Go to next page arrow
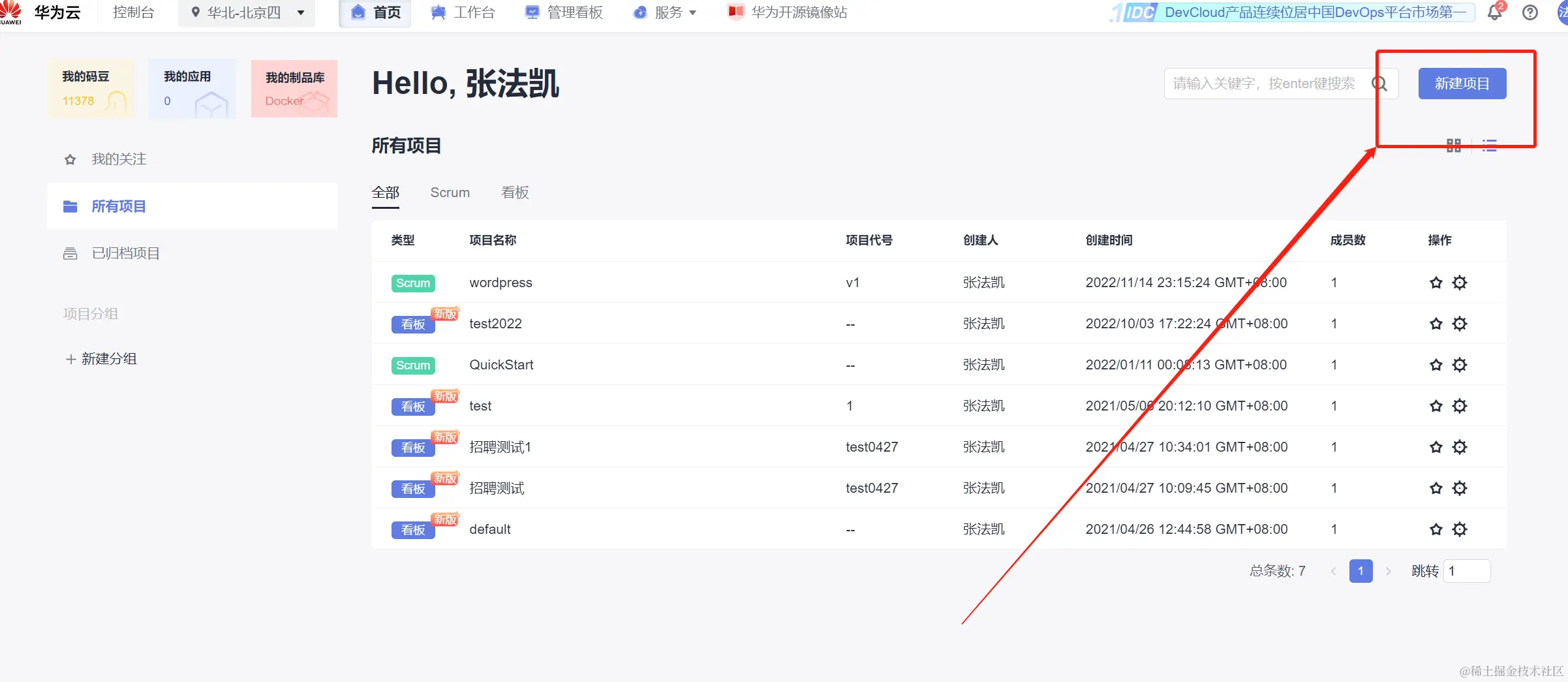The width and height of the screenshot is (1568, 682). pyautogui.click(x=1389, y=571)
